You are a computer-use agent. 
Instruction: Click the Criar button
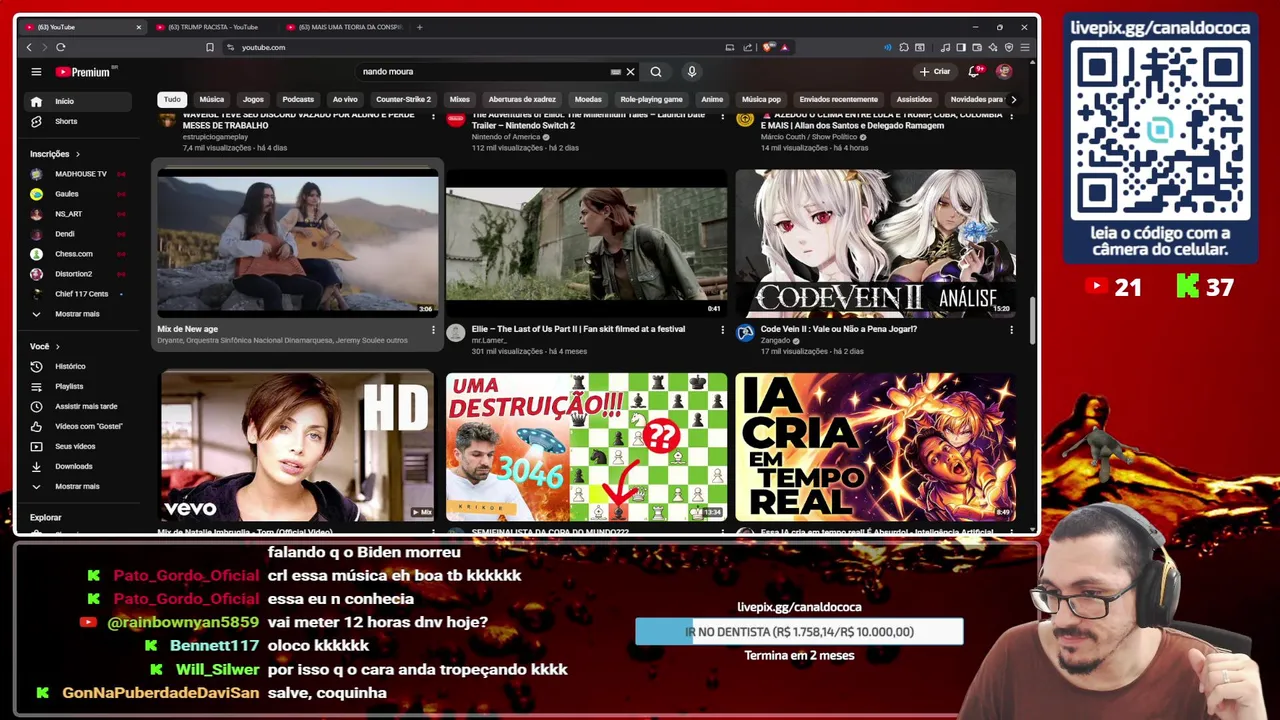click(935, 72)
